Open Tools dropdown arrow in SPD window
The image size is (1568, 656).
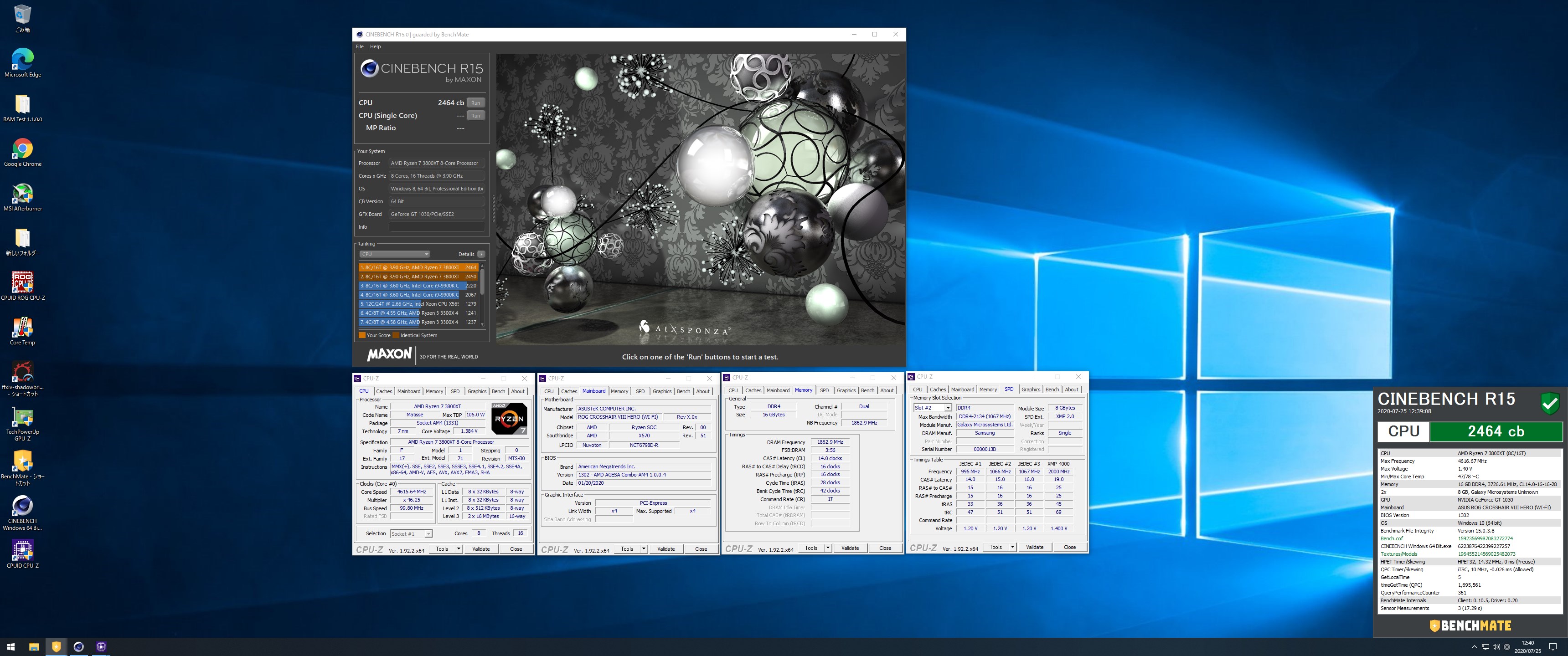pyautogui.click(x=1012, y=547)
